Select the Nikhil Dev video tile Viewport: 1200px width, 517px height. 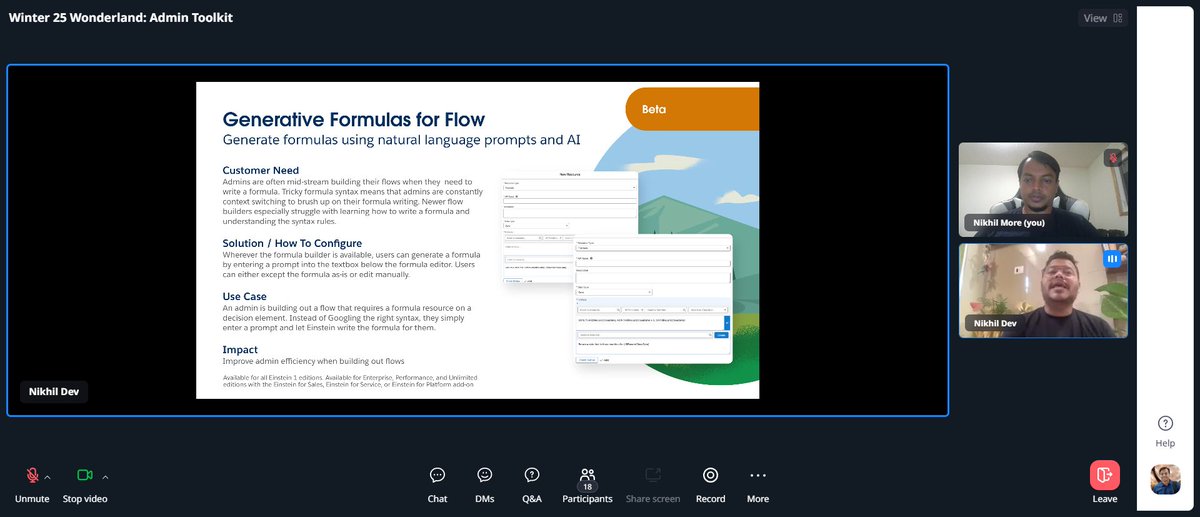1043,291
